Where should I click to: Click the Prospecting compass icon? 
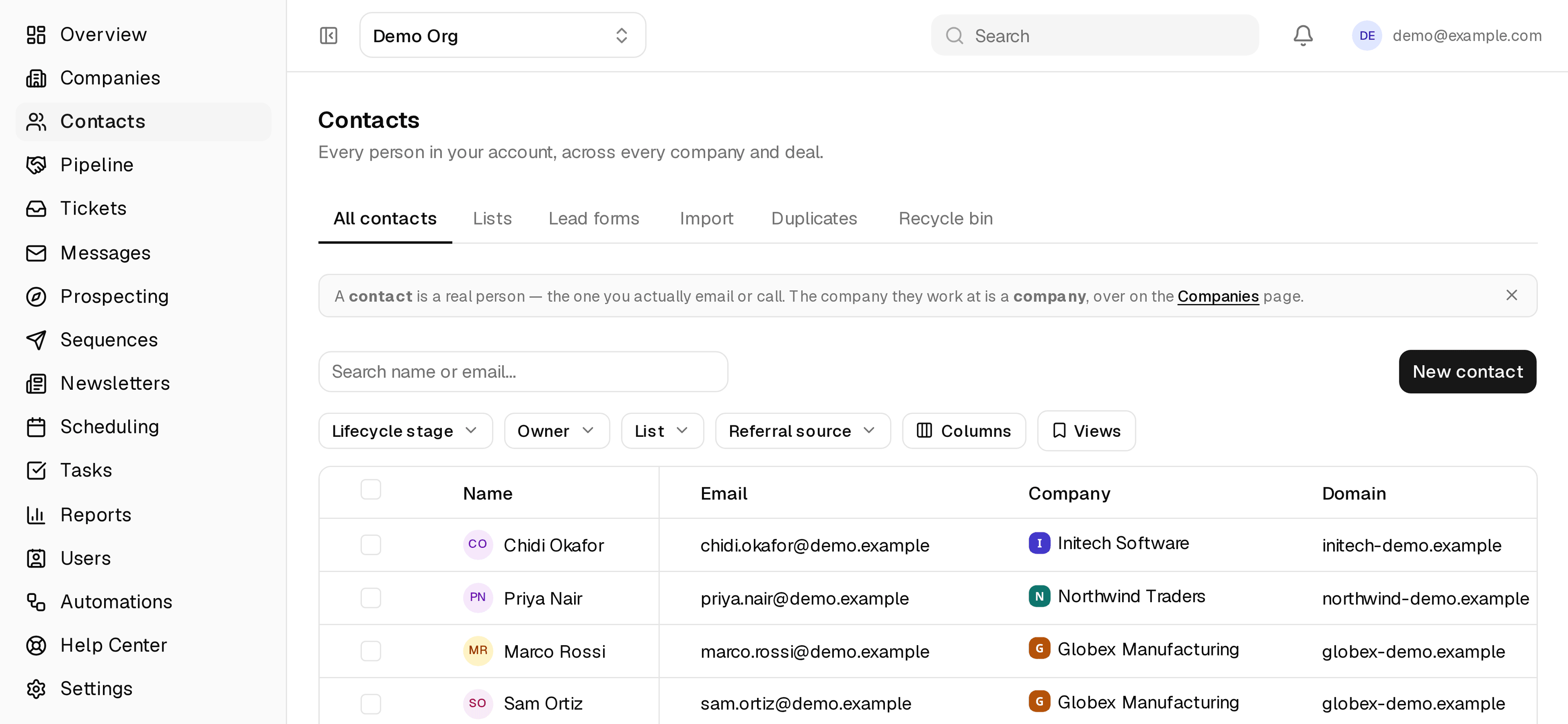tap(36, 297)
